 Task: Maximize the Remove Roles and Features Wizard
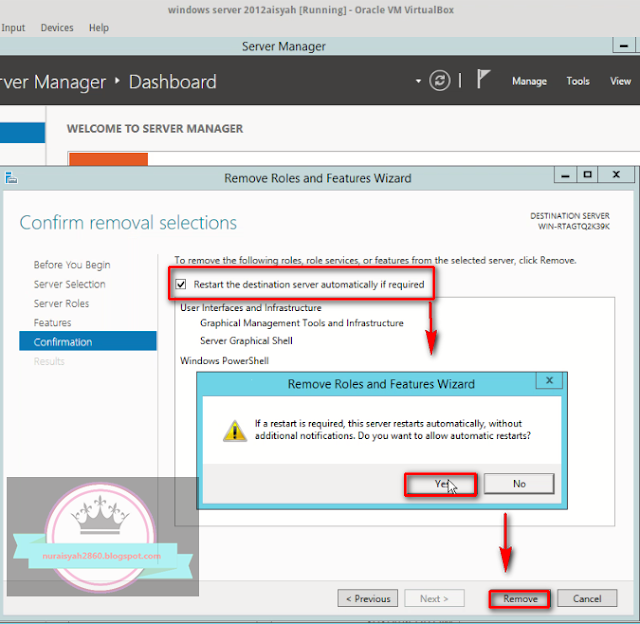[x=587, y=175]
